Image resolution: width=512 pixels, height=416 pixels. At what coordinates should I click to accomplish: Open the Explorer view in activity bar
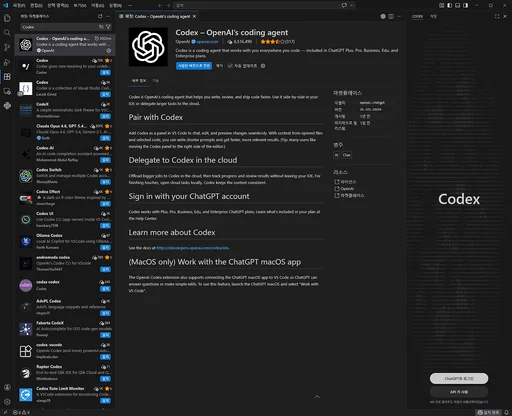(x=7, y=18)
